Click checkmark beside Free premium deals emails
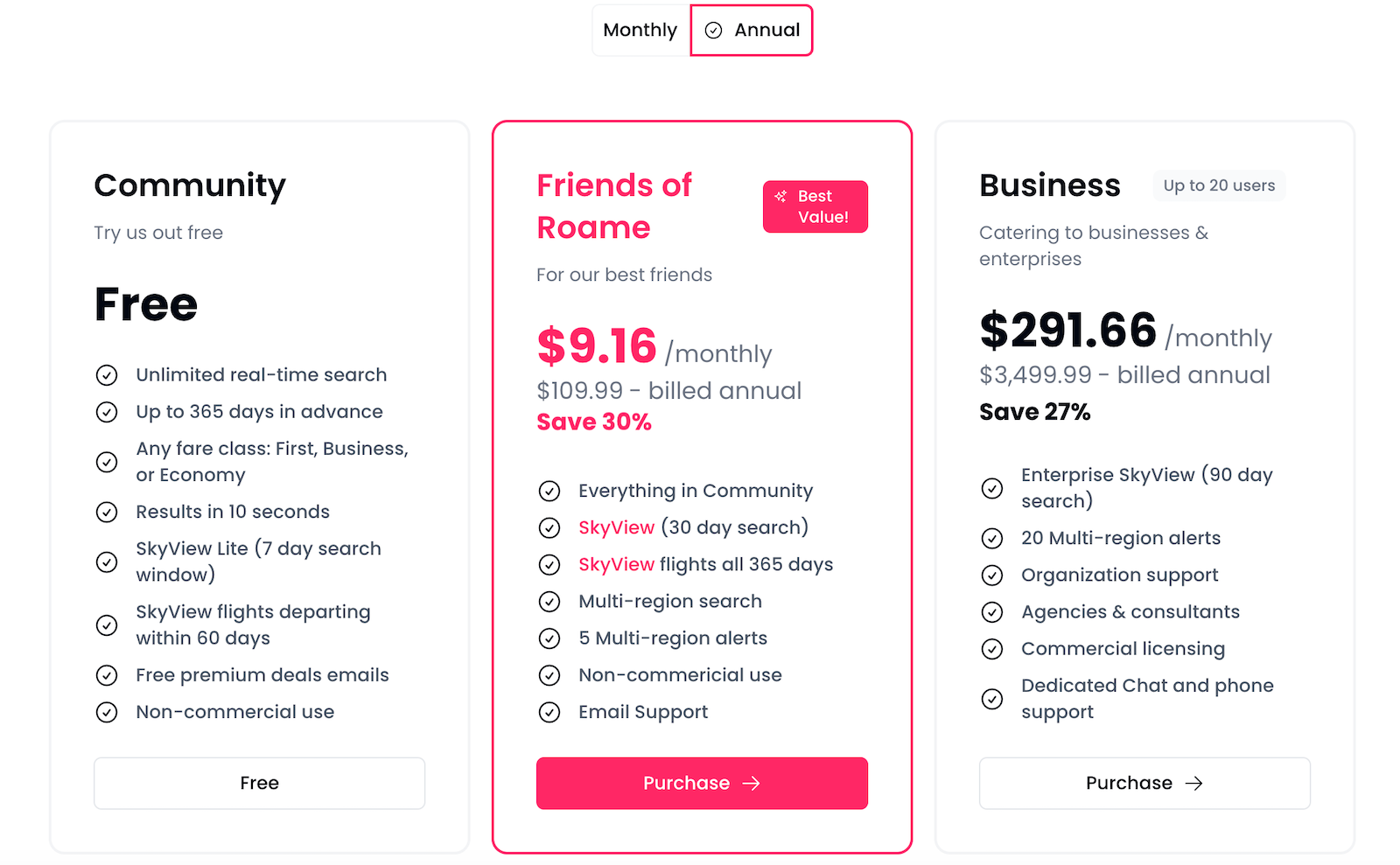The image size is (1400, 865). pyautogui.click(x=107, y=675)
